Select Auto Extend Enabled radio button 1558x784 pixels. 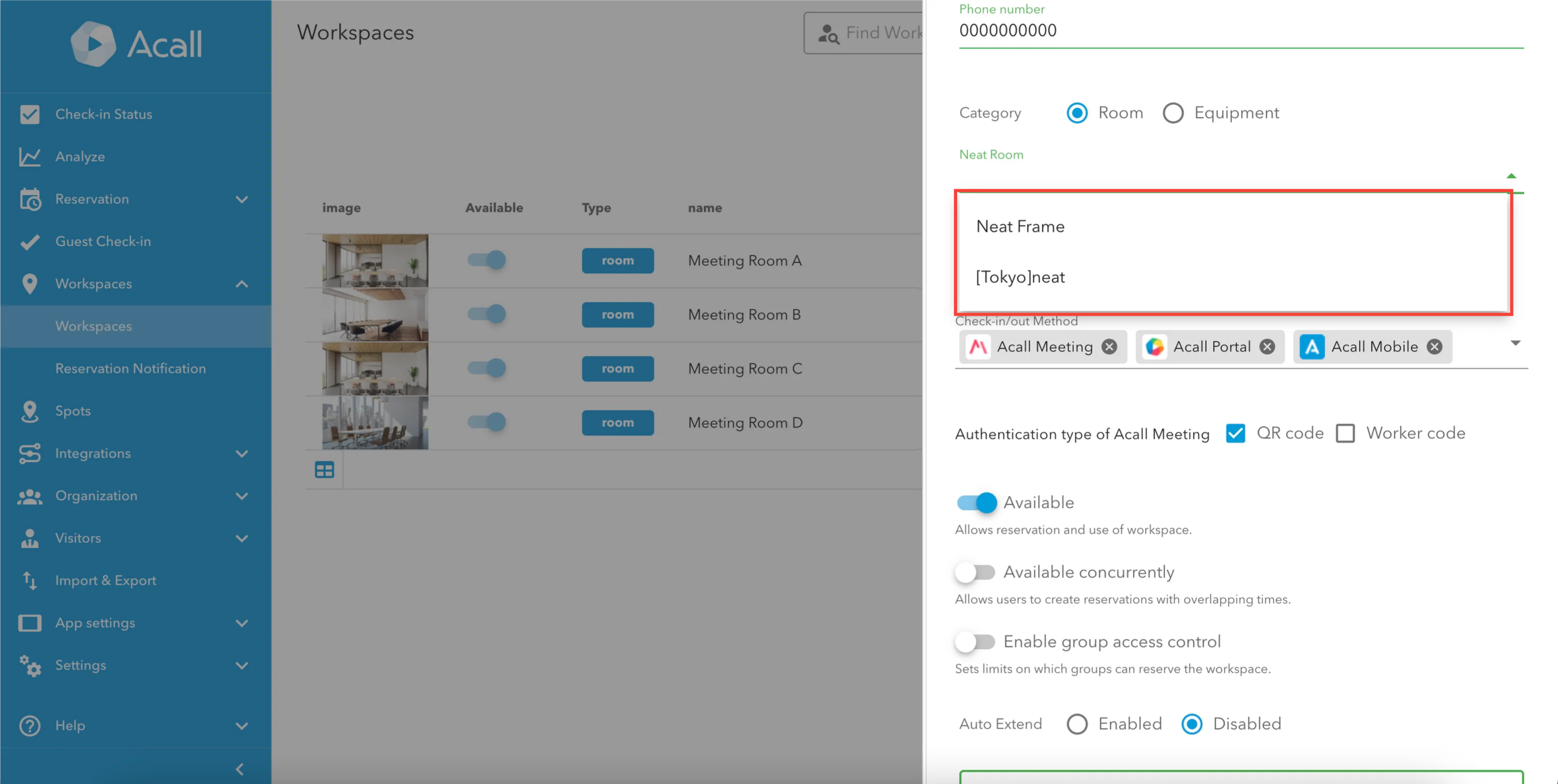click(1077, 724)
